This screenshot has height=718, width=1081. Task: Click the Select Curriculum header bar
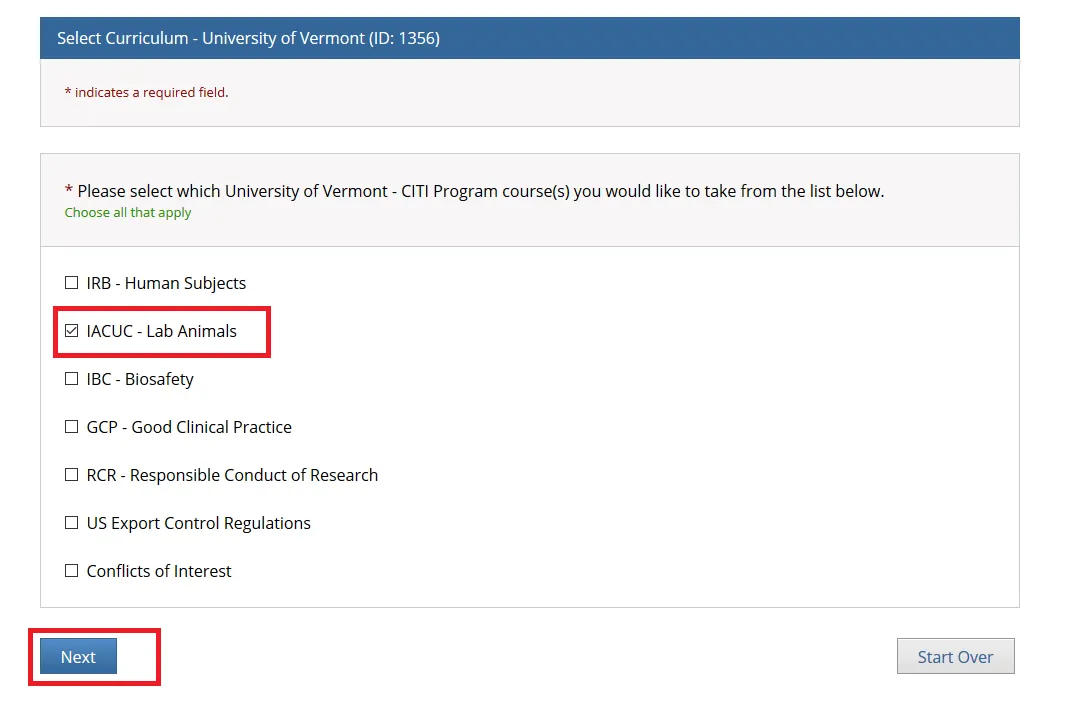pos(529,38)
